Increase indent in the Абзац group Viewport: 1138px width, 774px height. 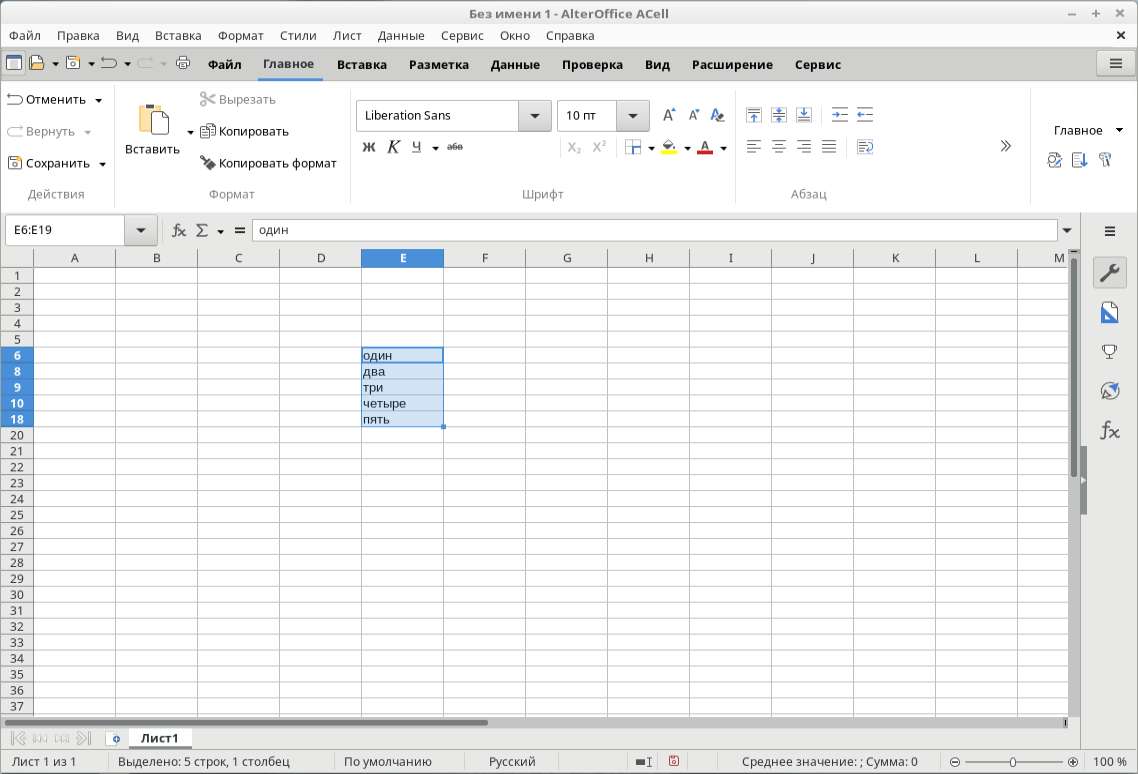coord(840,115)
